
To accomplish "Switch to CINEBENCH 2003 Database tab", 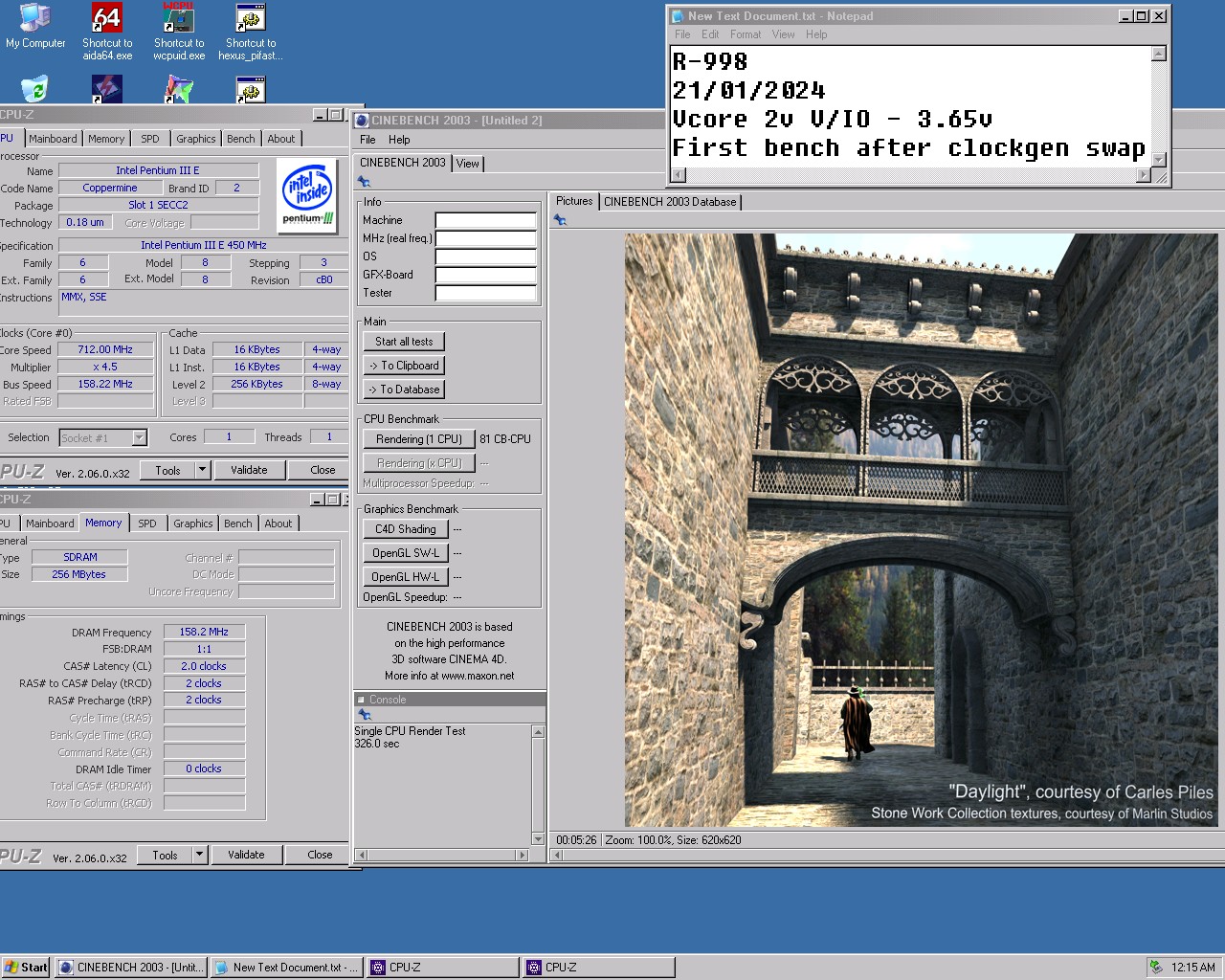I will [670, 202].
